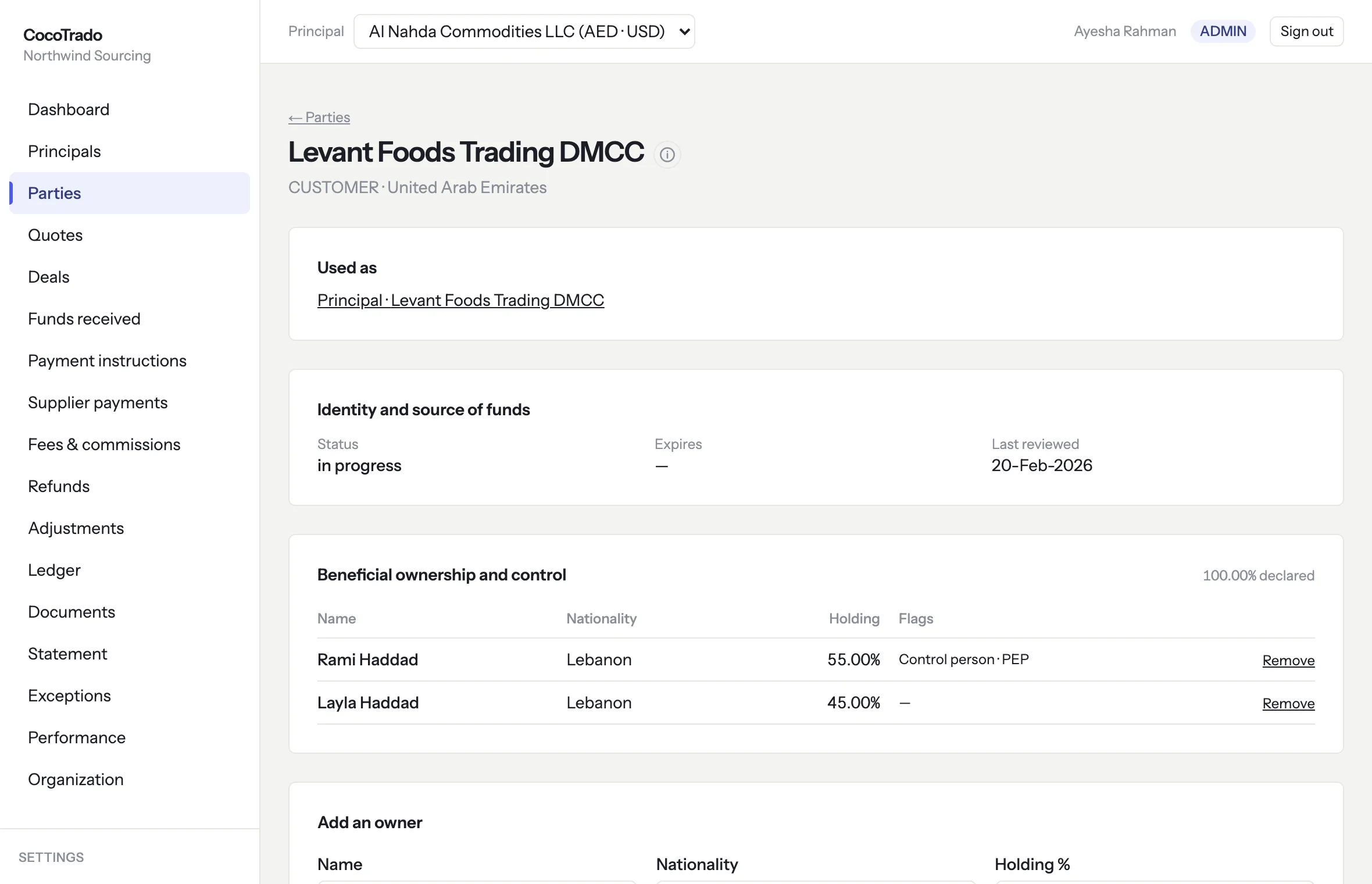Click the Last reviewed date 20-Feb-2026

point(1042,465)
